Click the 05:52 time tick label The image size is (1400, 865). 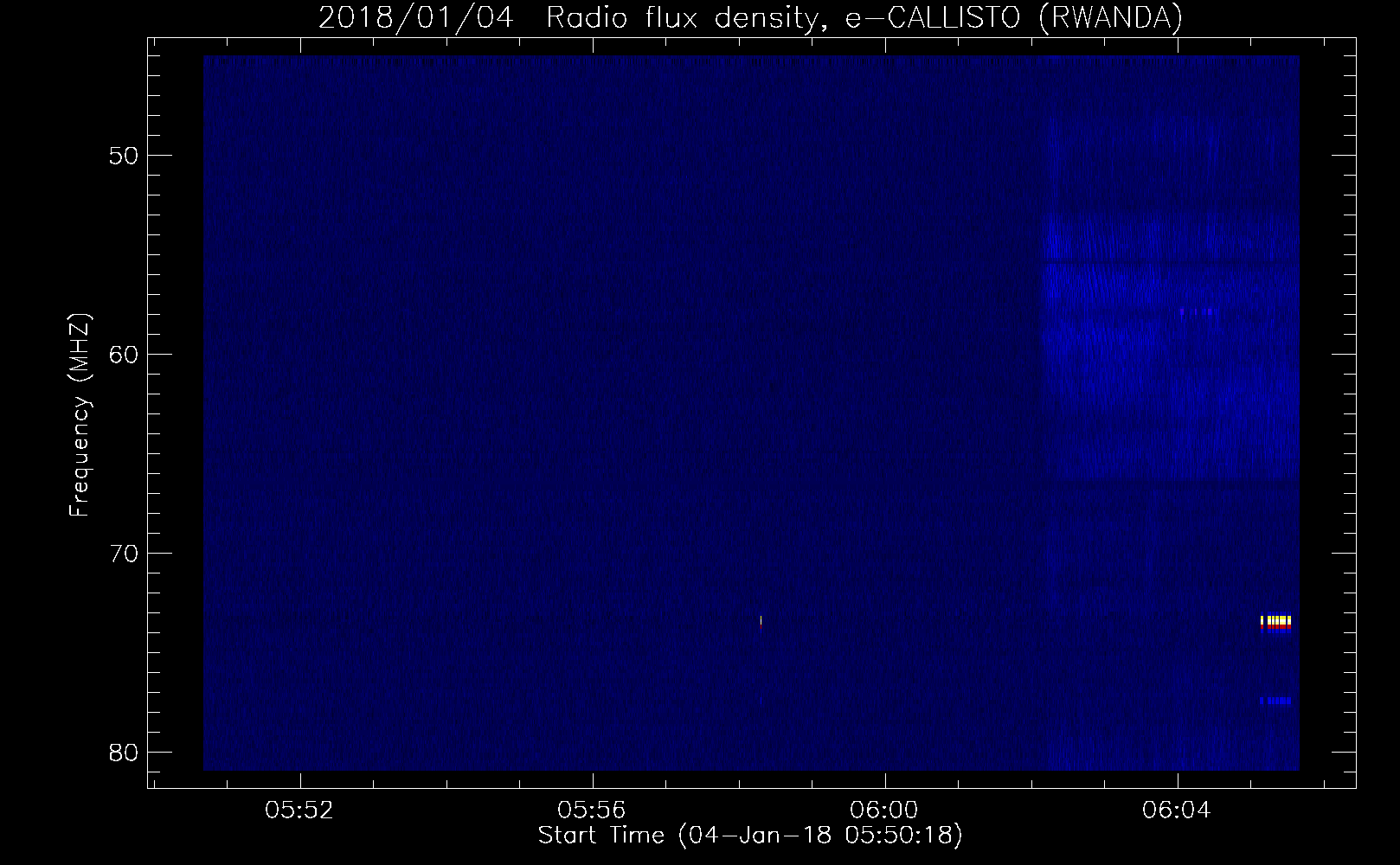pyautogui.click(x=299, y=811)
